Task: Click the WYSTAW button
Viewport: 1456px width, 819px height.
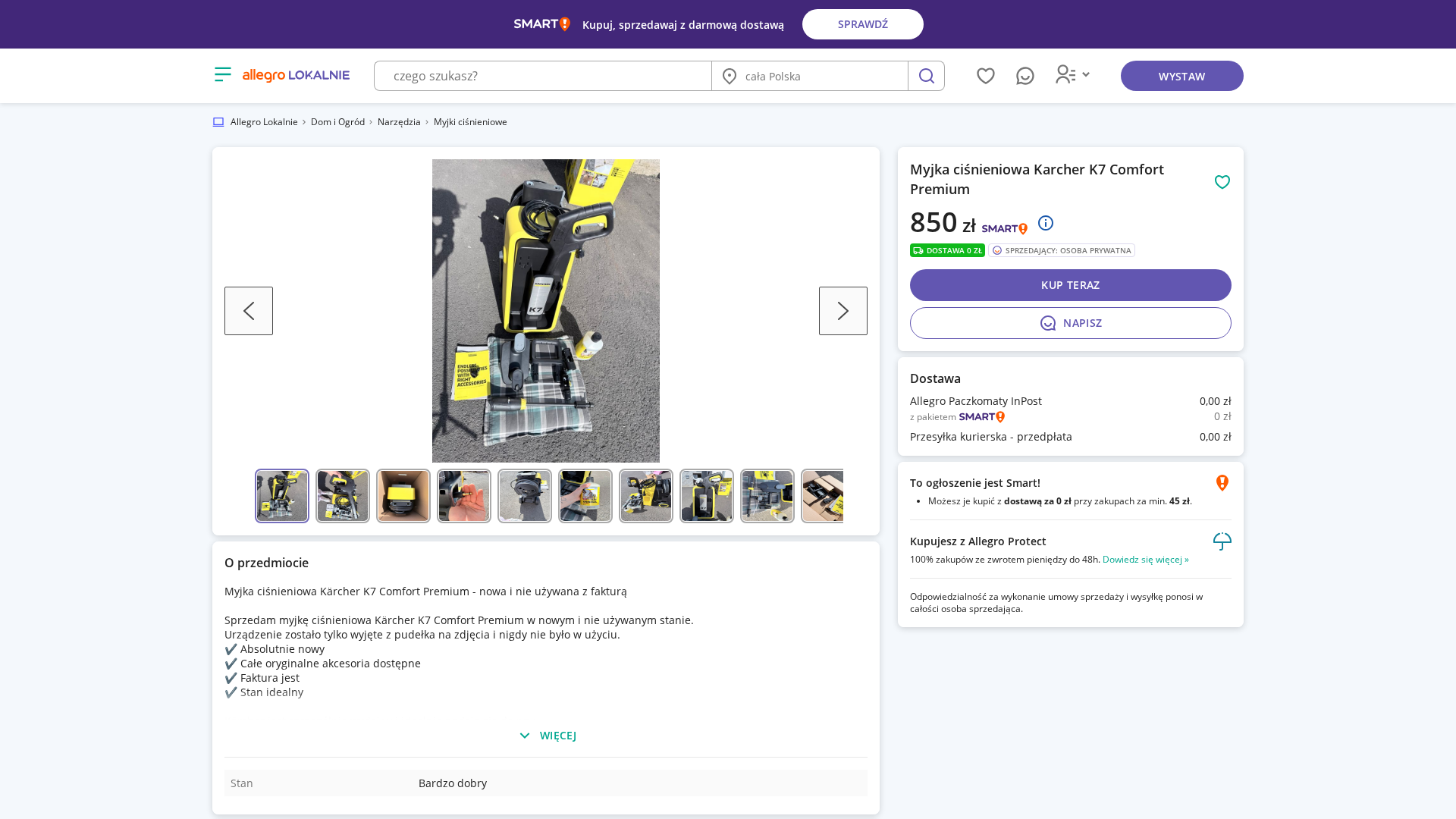Action: pyautogui.click(x=1182, y=76)
